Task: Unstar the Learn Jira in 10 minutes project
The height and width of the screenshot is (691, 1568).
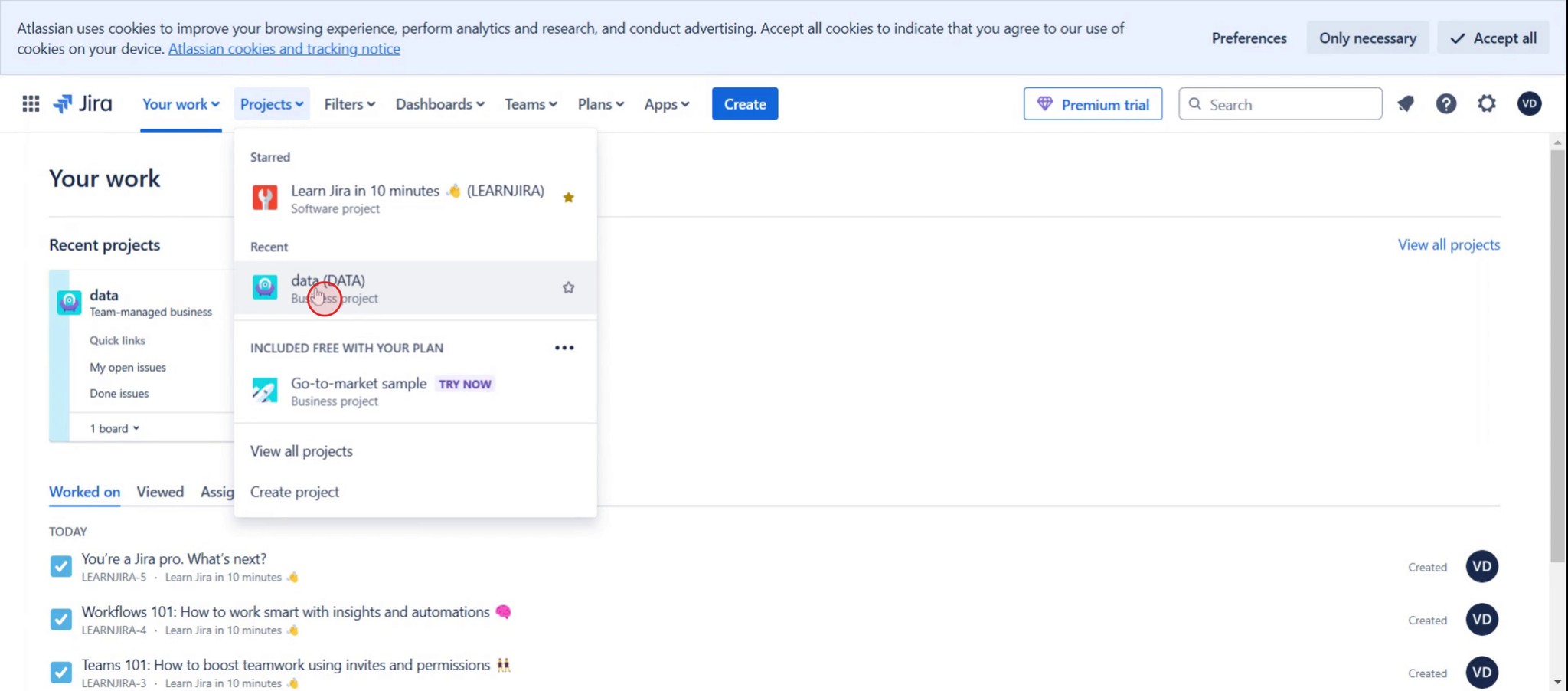Action: click(568, 197)
